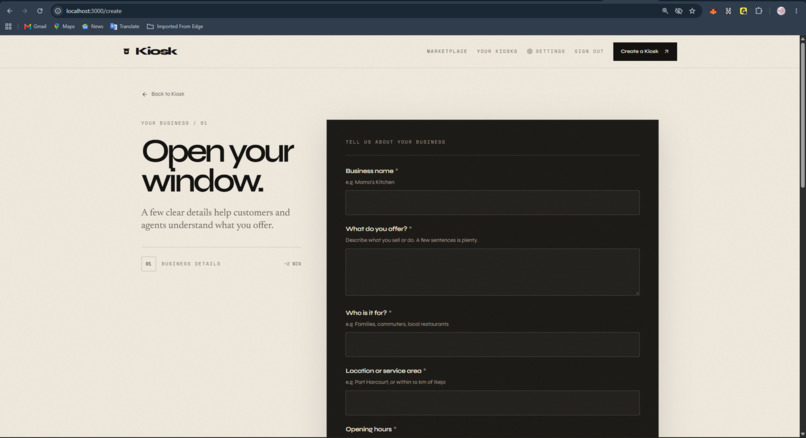The image size is (806, 438).
Task: Click the address bar URL localhost:3000/create
Action: click(x=94, y=11)
